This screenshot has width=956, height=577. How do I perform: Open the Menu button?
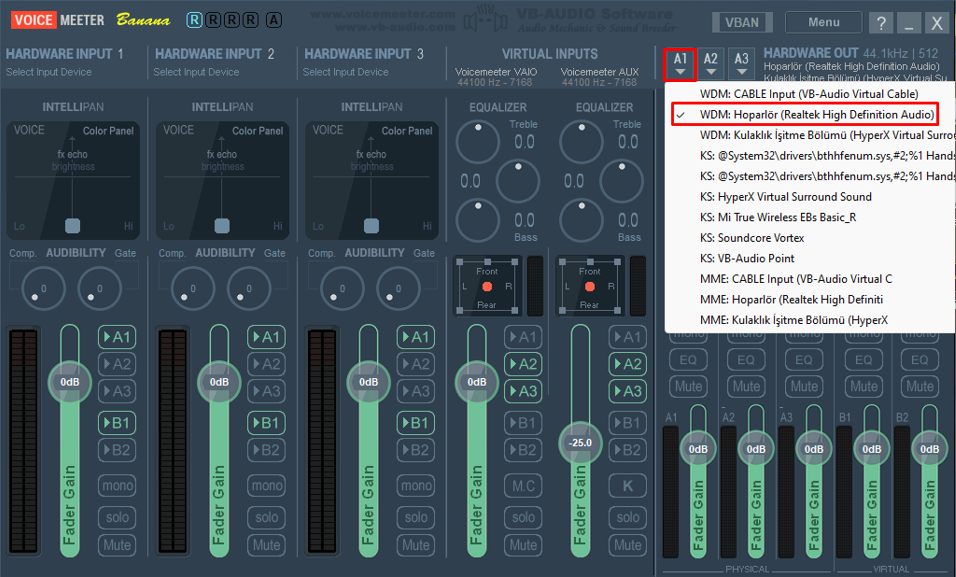click(824, 23)
